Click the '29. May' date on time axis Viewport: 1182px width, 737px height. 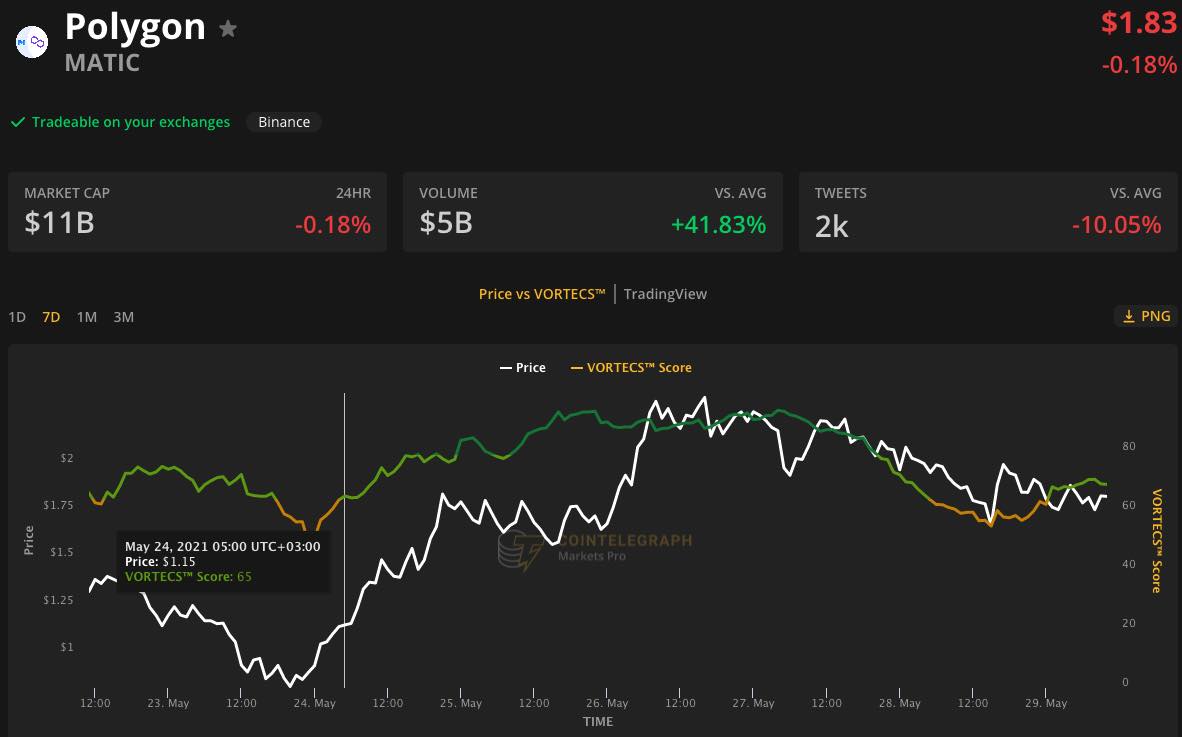tap(1046, 703)
